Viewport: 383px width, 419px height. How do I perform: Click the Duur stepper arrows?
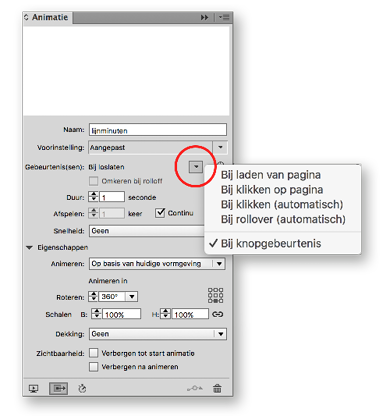[93, 197]
